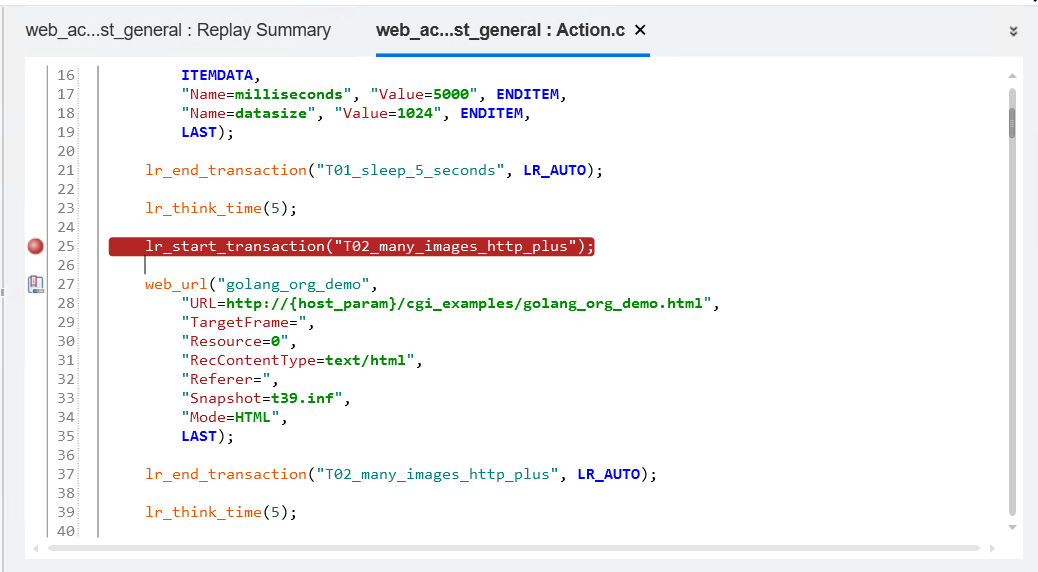Click the Snapshot=t39.inf argument
Image resolution: width=1038 pixels, height=572 pixels.
coord(265,398)
